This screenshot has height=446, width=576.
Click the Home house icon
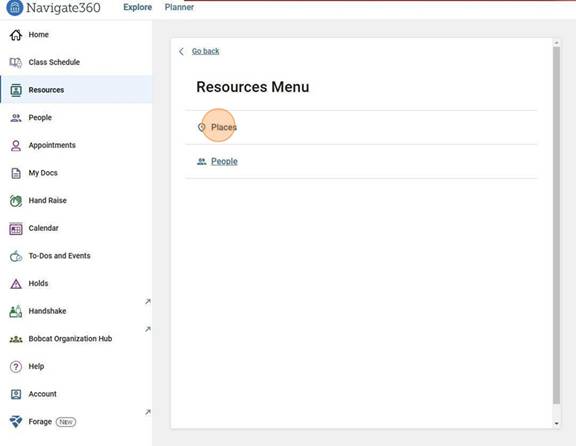[16, 35]
